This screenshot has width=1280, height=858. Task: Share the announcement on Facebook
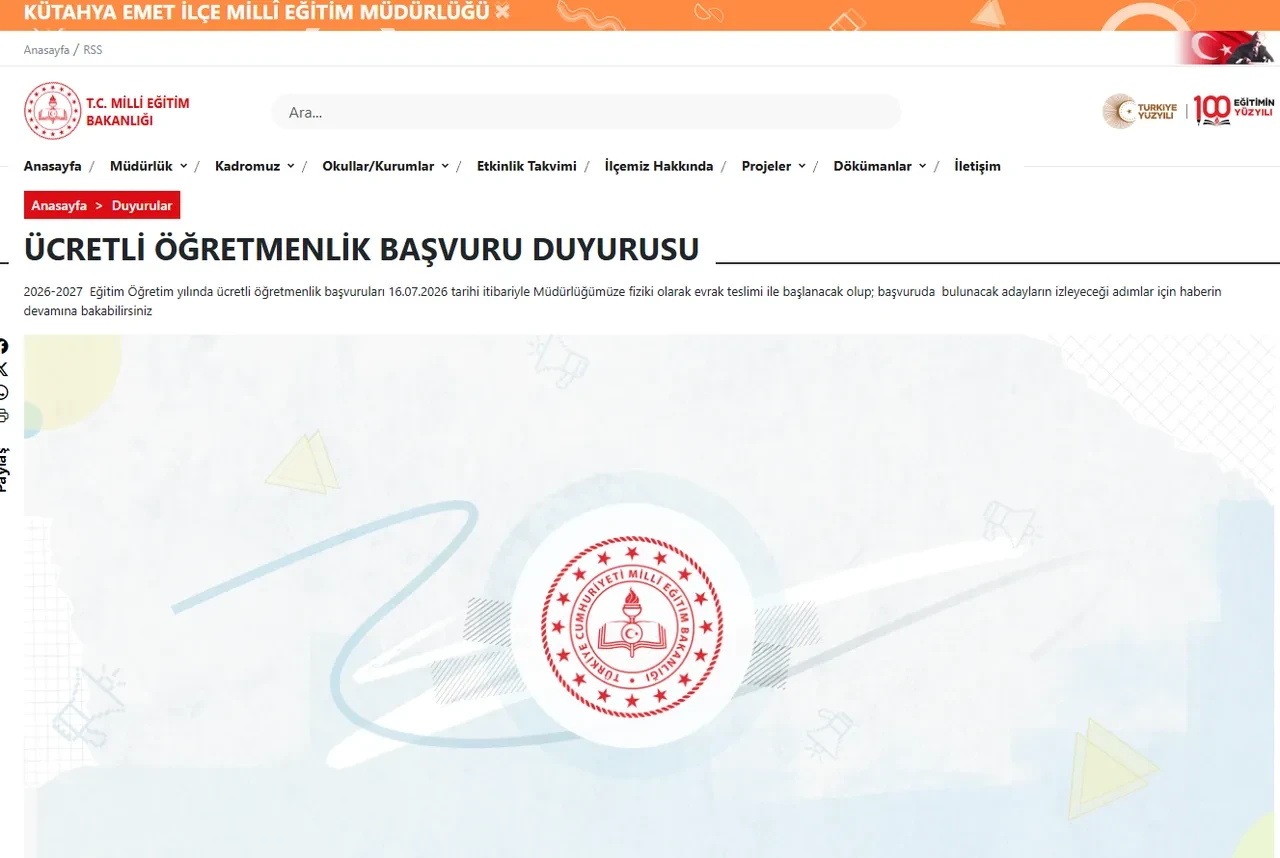tap(4, 346)
